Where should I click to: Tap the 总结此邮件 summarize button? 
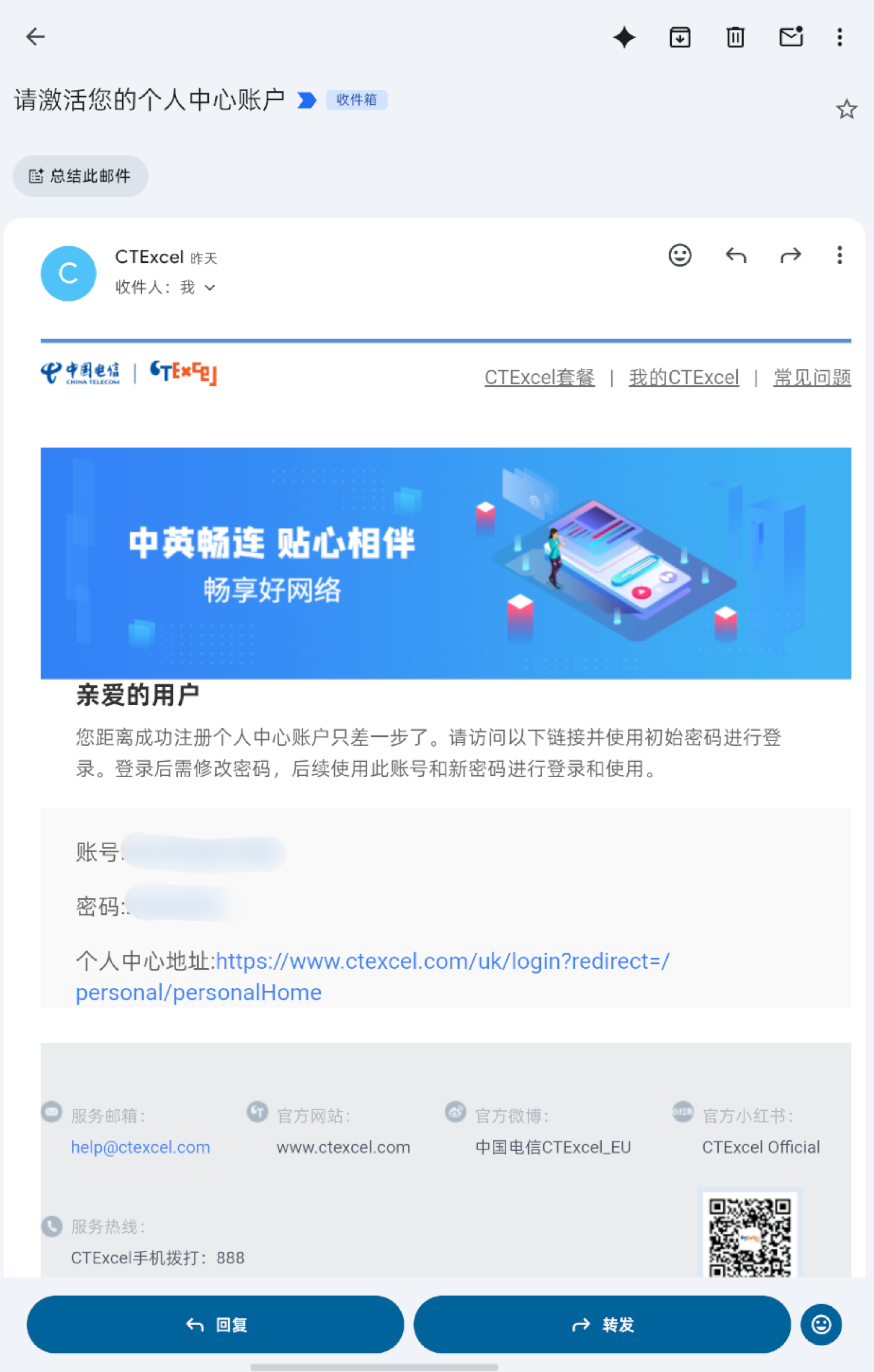pyautogui.click(x=81, y=176)
